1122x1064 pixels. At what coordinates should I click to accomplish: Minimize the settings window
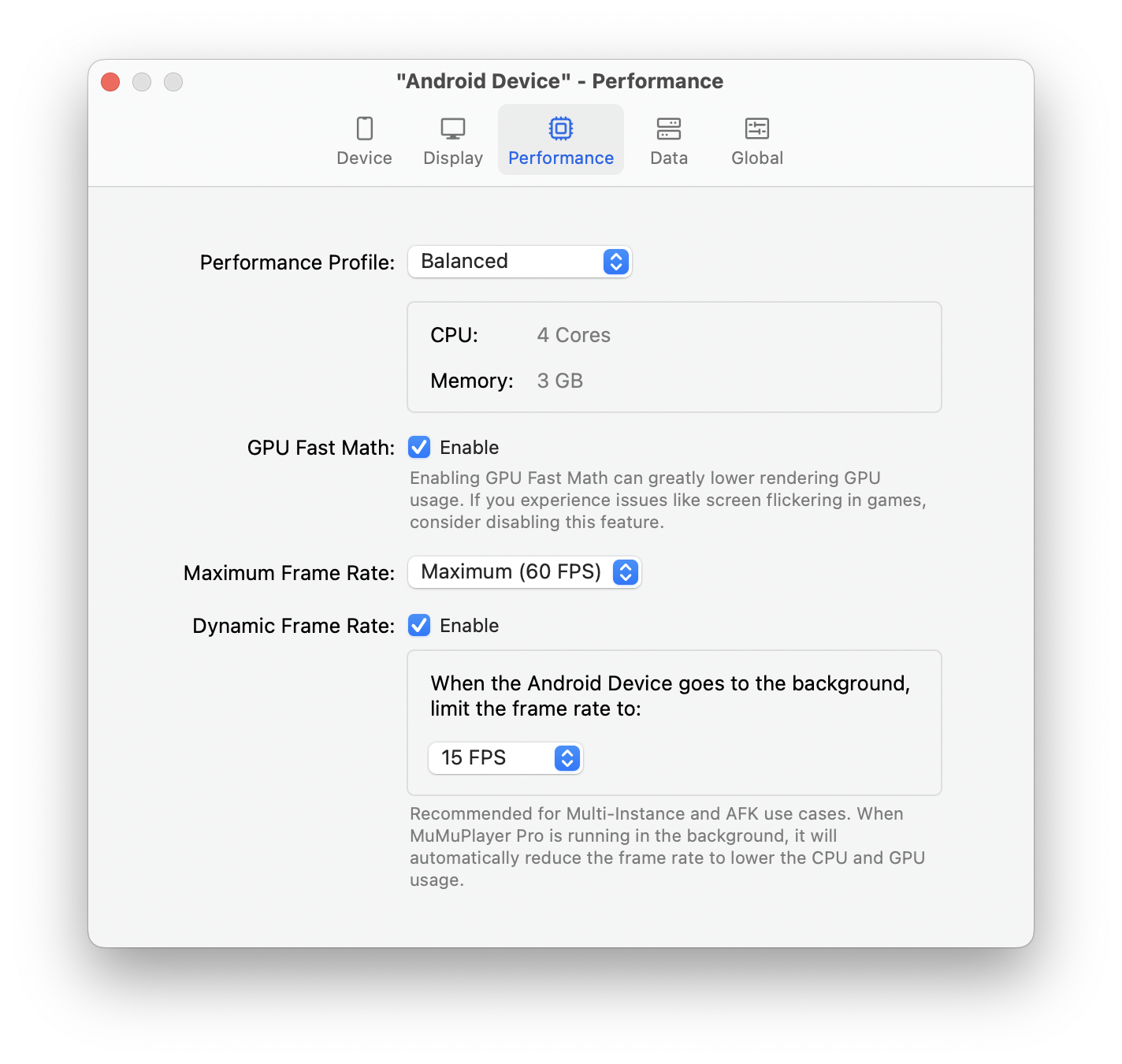[x=142, y=82]
